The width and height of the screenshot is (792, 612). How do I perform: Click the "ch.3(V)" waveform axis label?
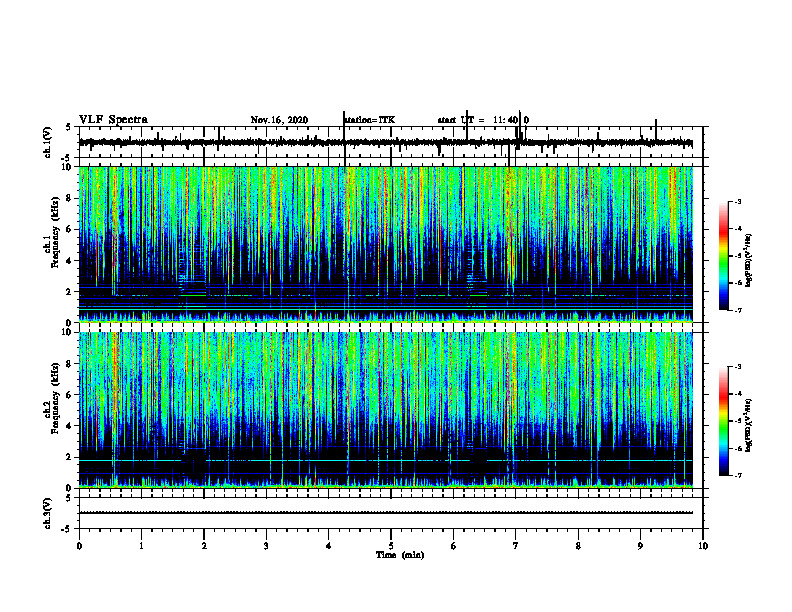[x=47, y=513]
